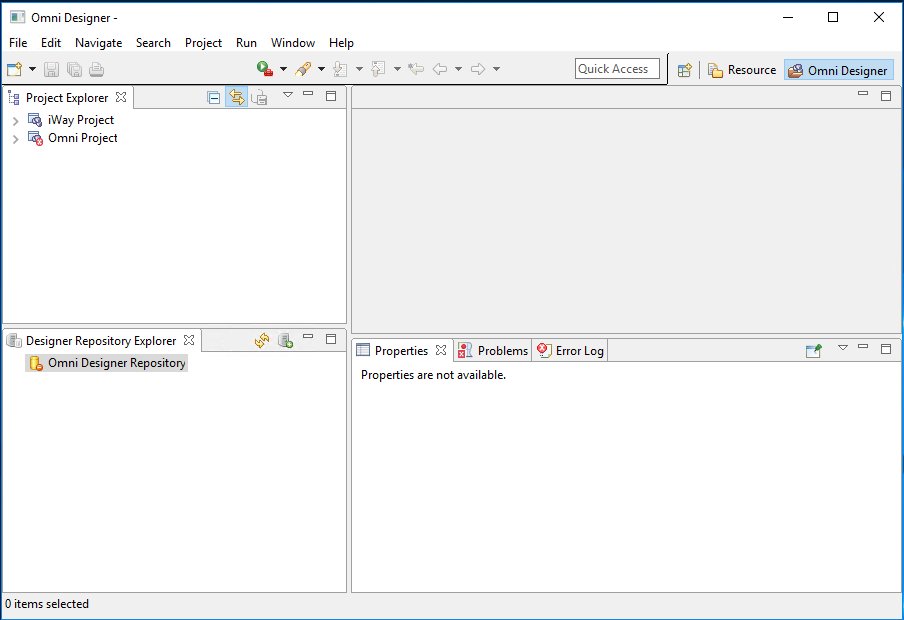
Task: Close the Properties view
Action: pos(441,350)
